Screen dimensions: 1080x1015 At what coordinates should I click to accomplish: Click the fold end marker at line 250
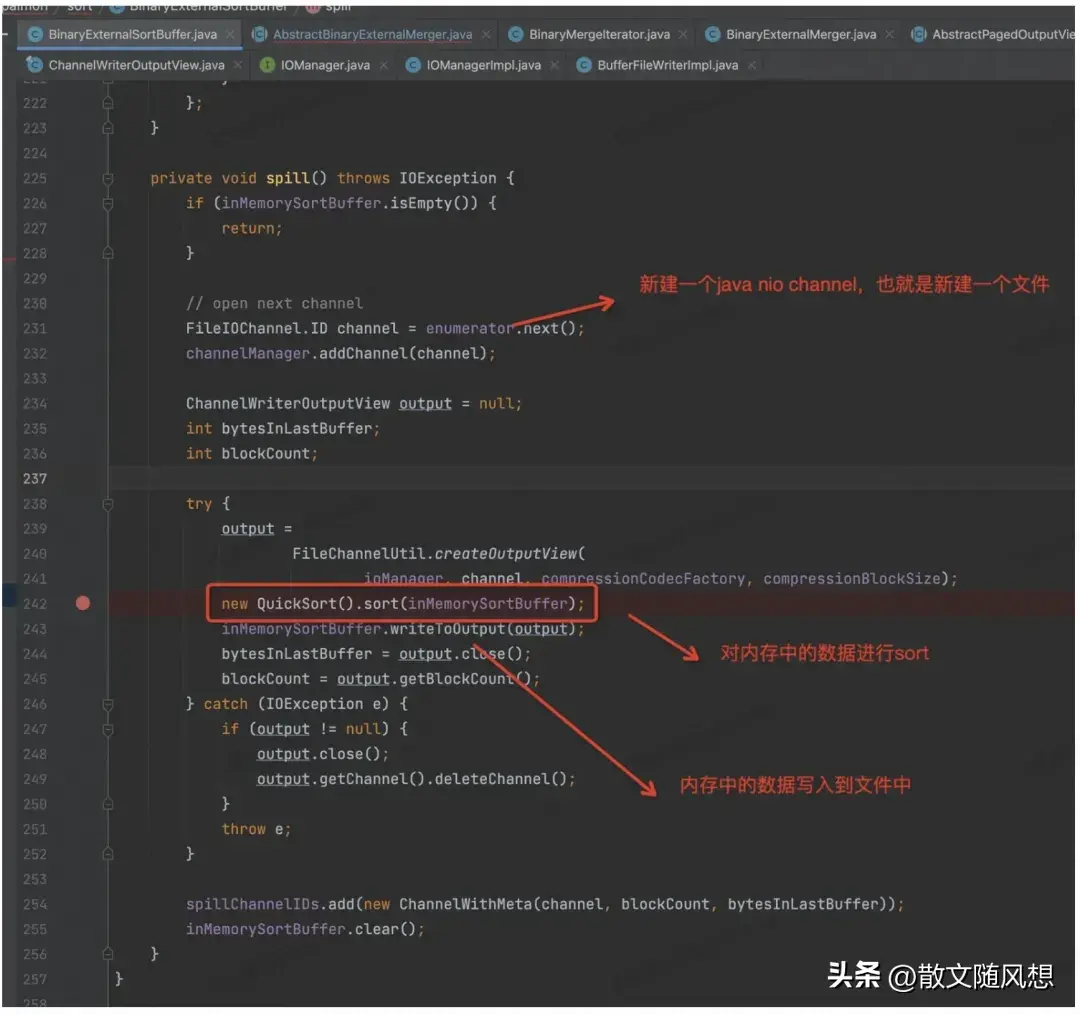108,804
